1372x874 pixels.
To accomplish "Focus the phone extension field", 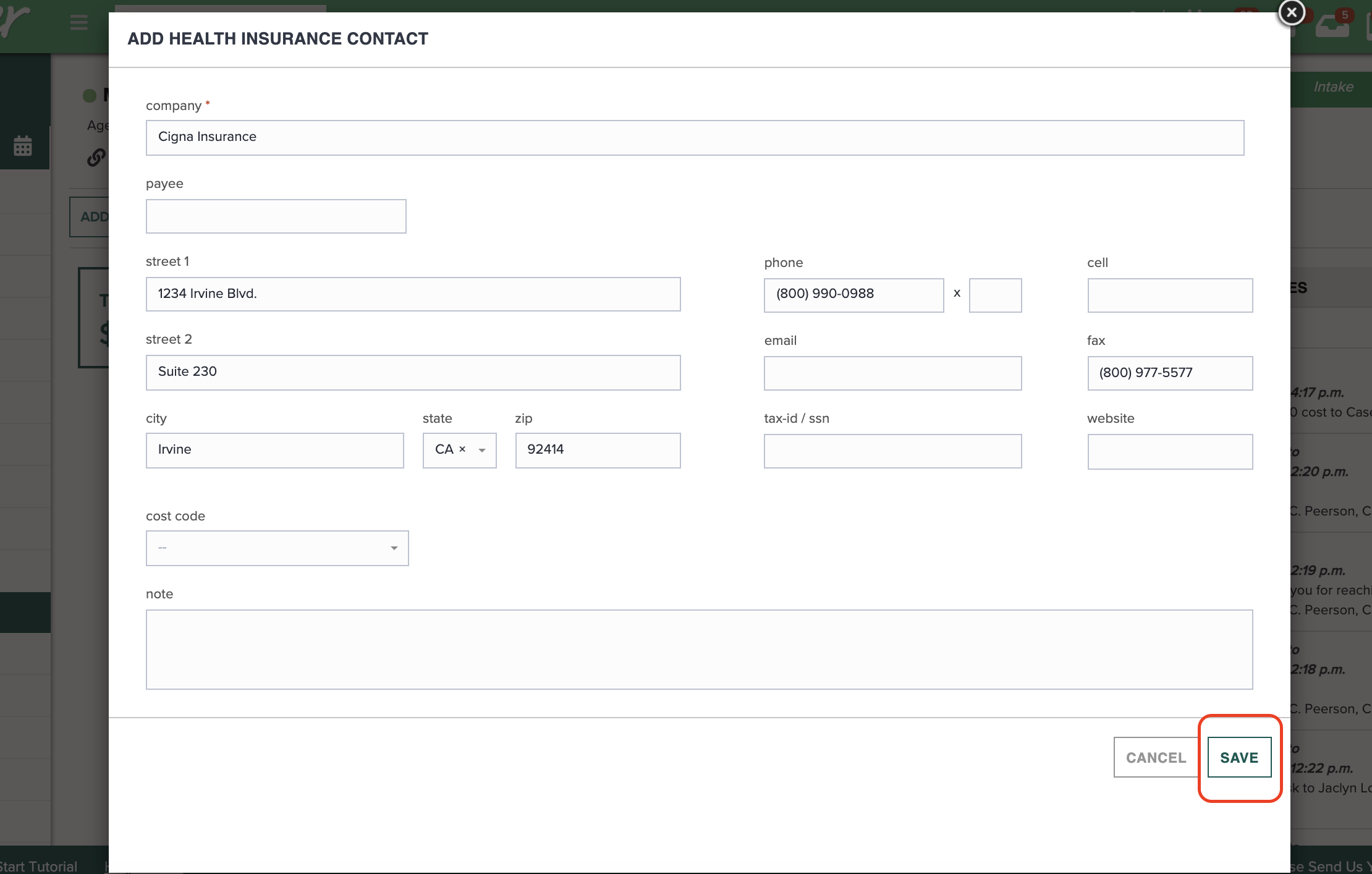I will pos(995,295).
